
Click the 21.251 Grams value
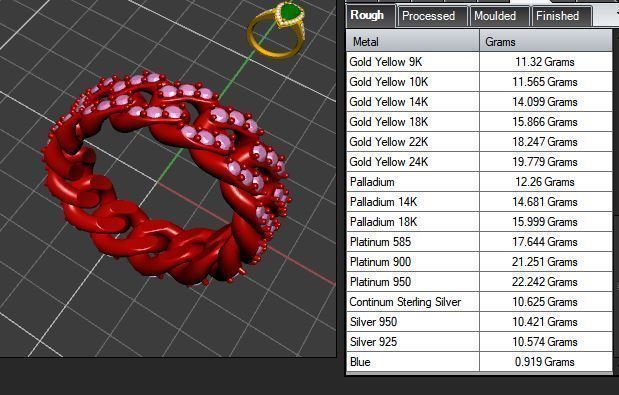pos(545,262)
